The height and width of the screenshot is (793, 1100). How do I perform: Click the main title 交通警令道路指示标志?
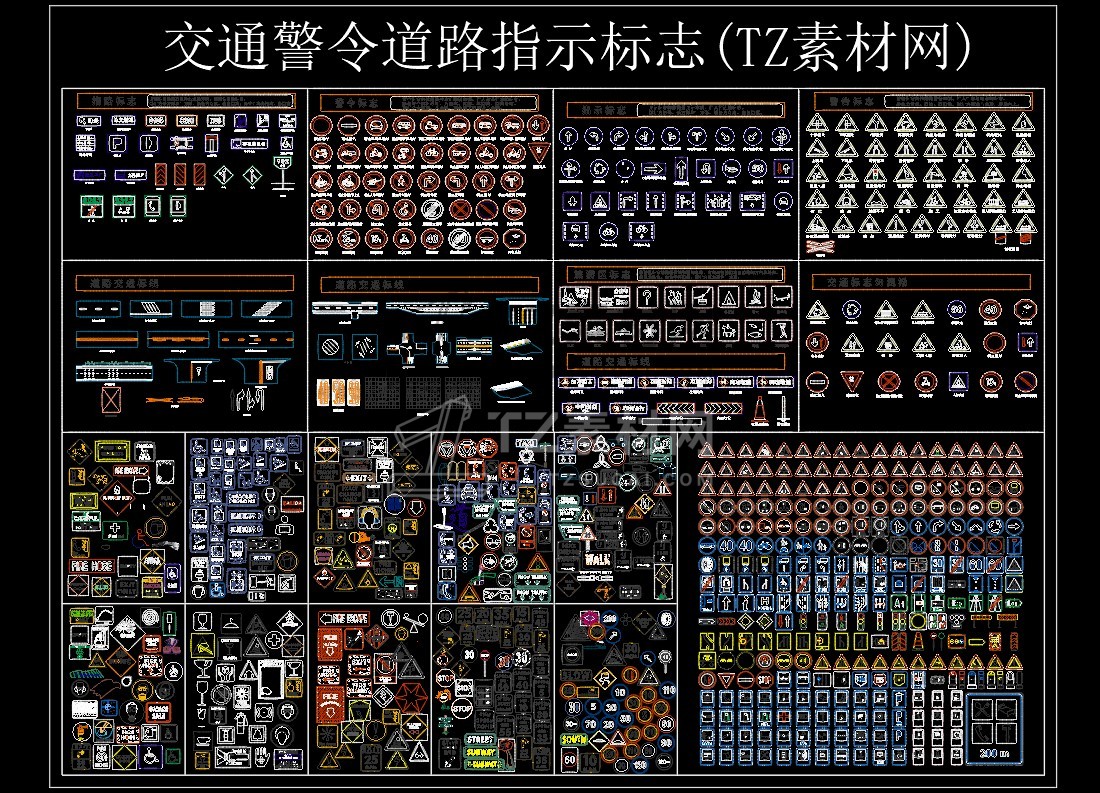tap(434, 47)
